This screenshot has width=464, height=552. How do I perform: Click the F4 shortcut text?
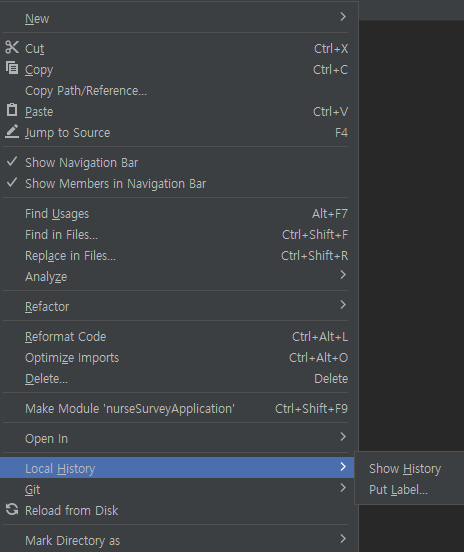tap(341, 133)
